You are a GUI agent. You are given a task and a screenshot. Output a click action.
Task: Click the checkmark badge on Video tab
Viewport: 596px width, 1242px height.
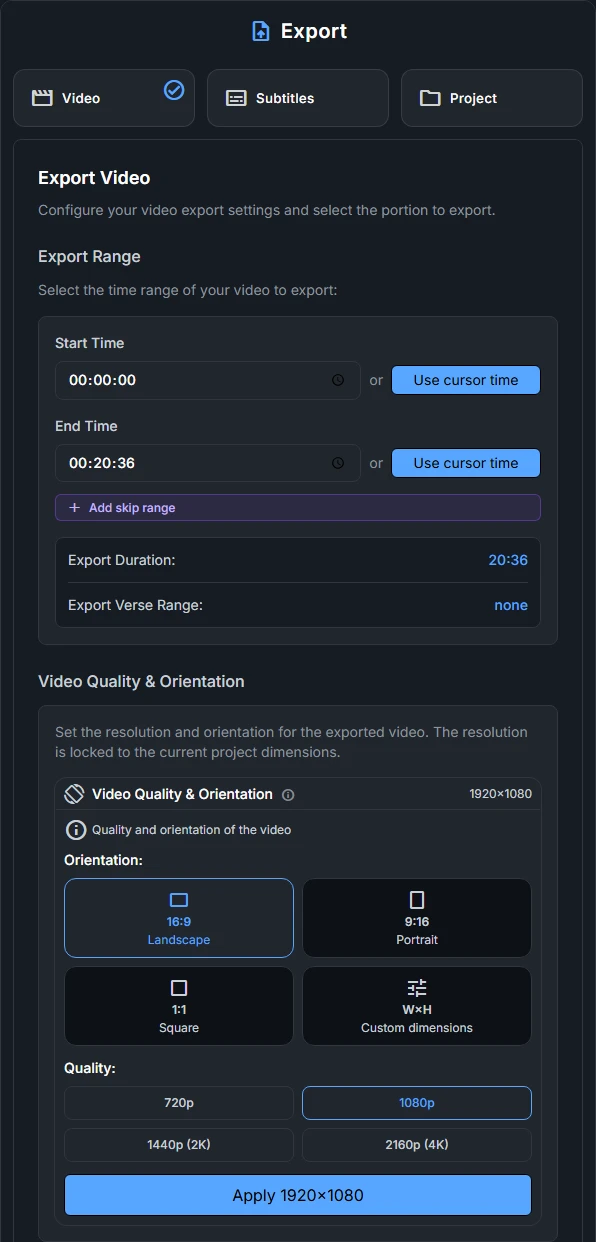[x=174, y=90]
